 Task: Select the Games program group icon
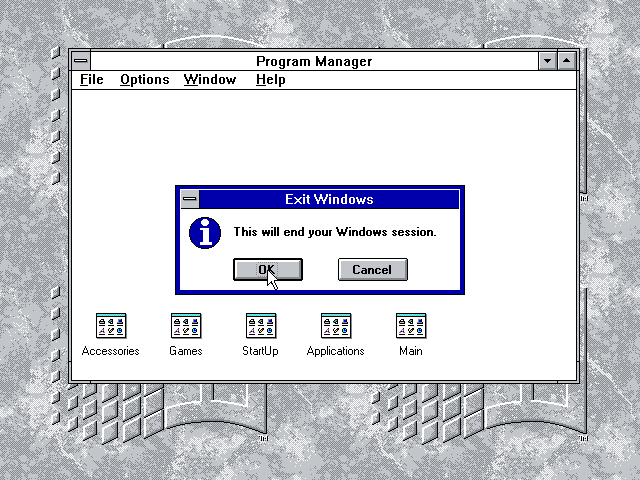coord(186,326)
